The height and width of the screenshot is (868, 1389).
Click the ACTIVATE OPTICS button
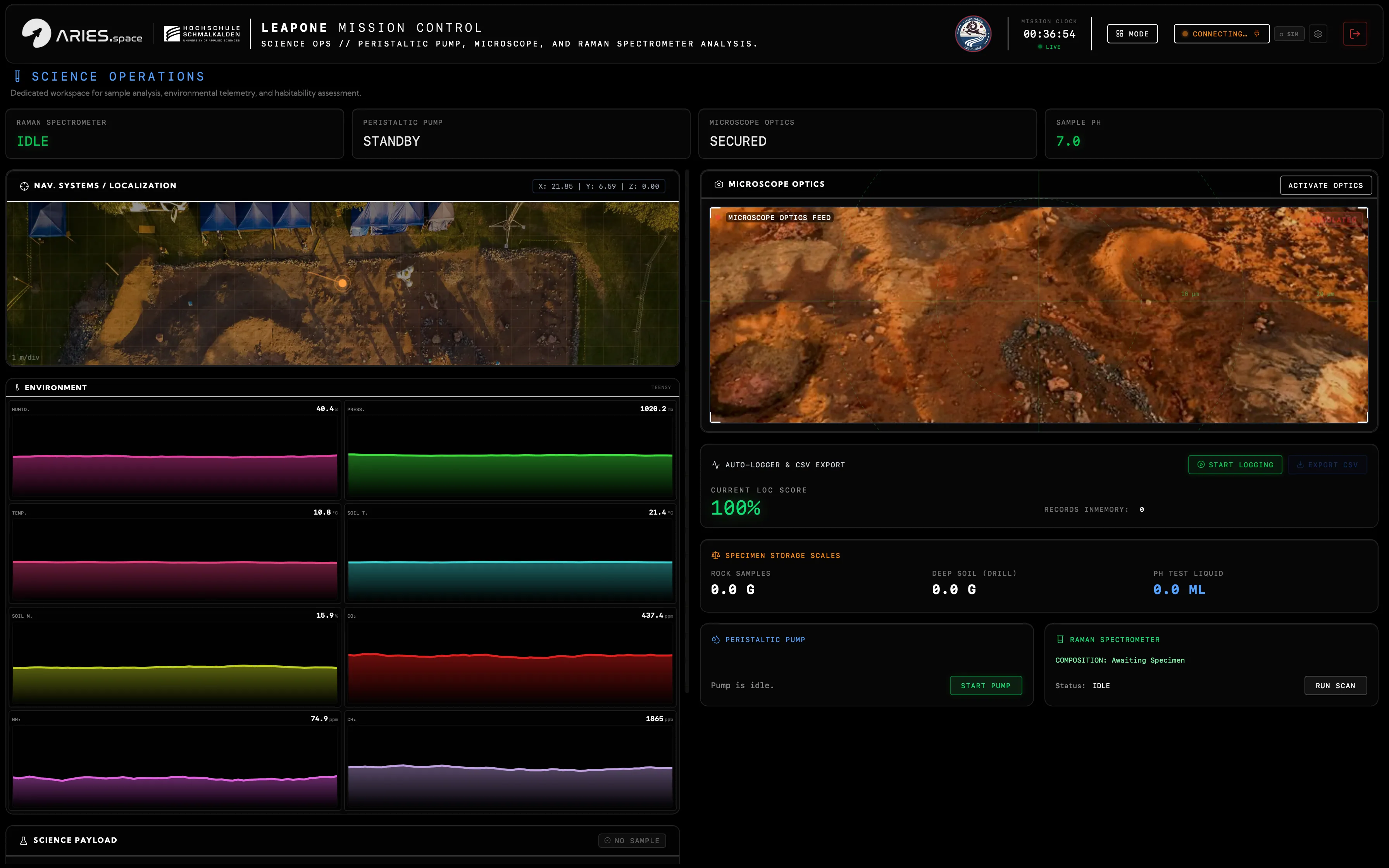1325,186
